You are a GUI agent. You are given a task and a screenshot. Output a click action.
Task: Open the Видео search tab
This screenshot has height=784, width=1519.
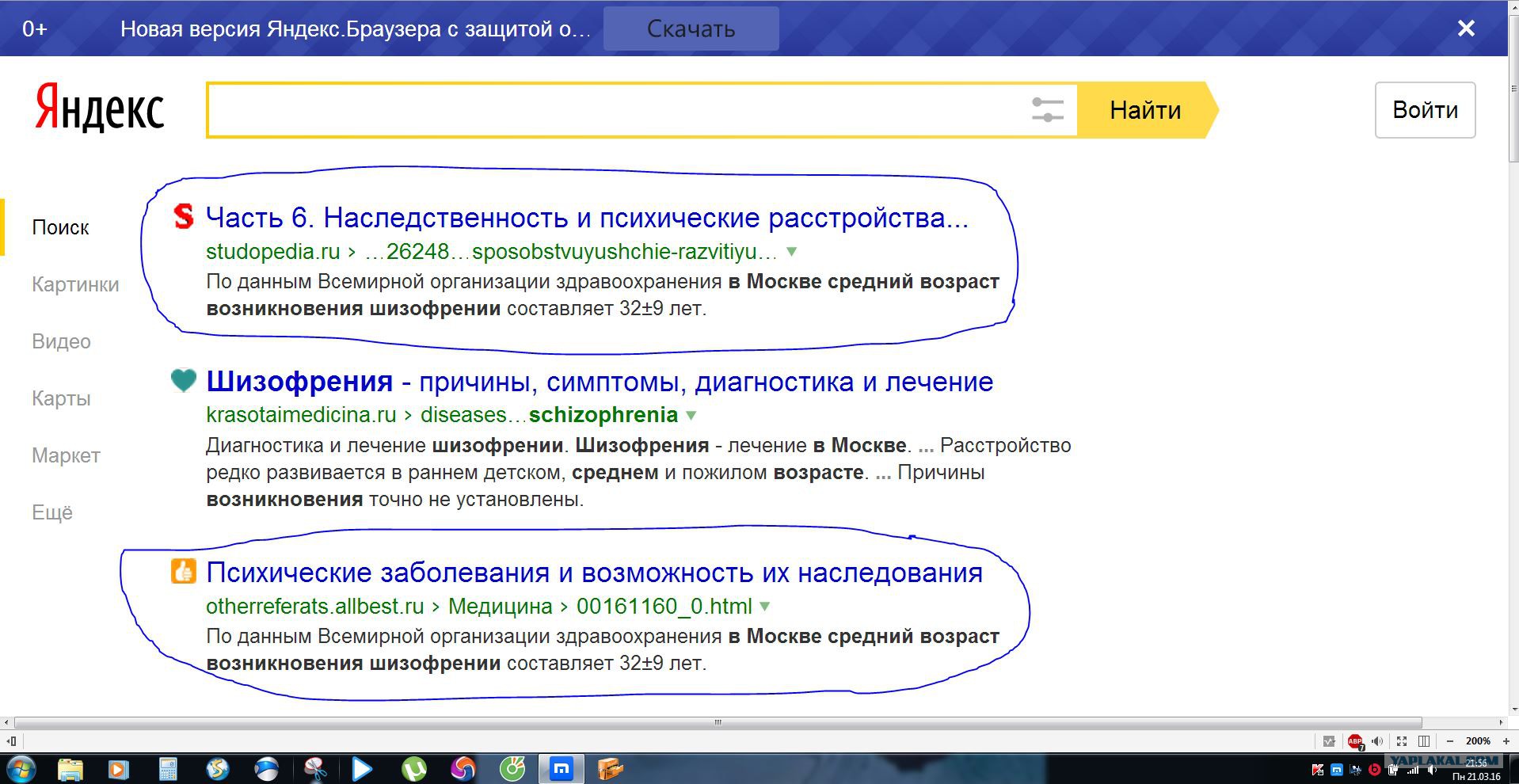[x=61, y=341]
